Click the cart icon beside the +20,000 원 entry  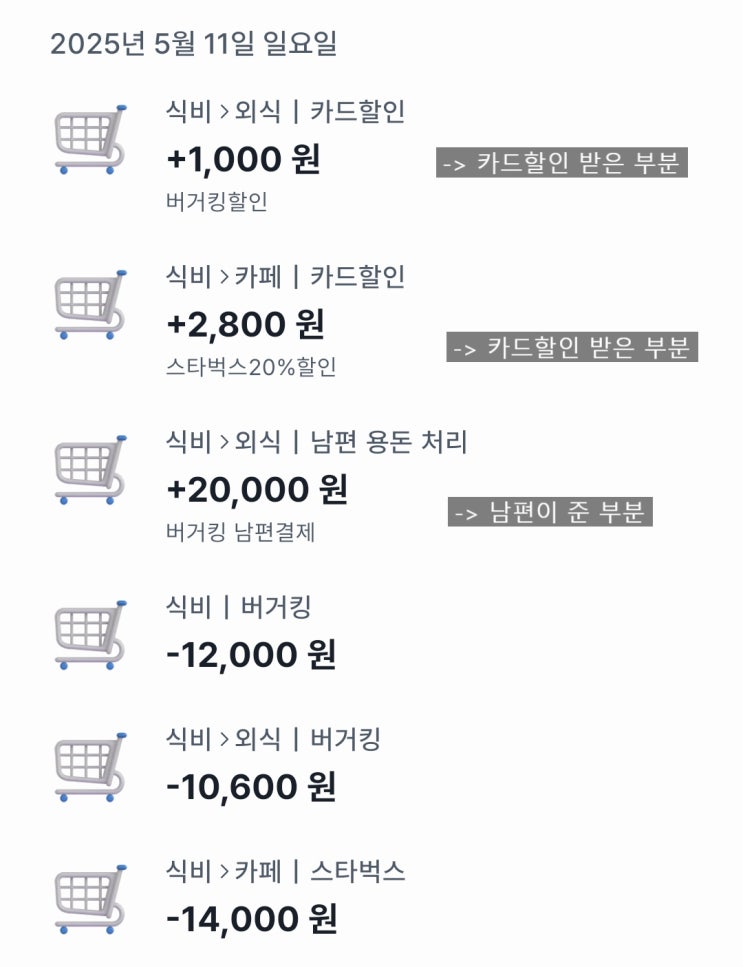click(x=90, y=470)
